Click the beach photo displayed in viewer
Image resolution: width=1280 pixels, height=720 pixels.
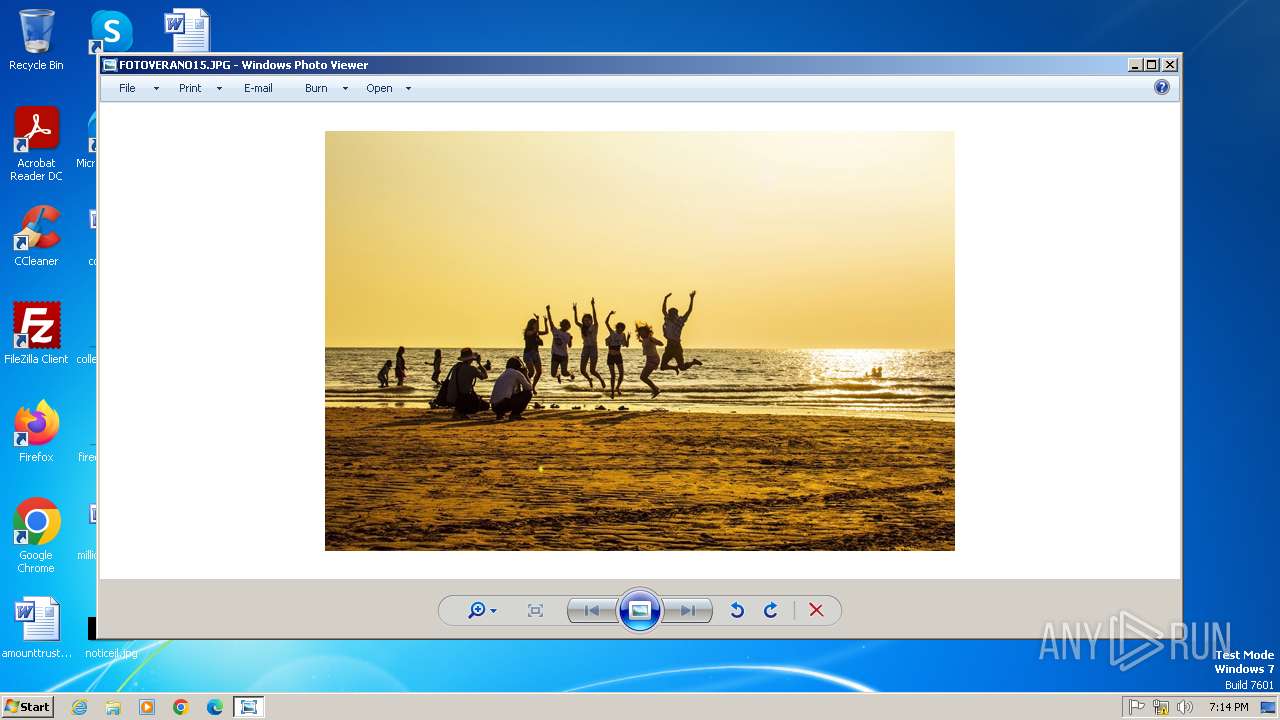click(640, 341)
